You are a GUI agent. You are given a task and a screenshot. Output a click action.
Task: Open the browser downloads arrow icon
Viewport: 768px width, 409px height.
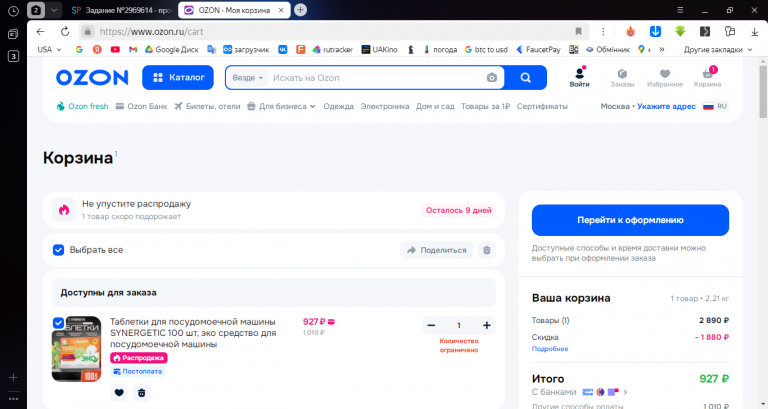pos(754,32)
